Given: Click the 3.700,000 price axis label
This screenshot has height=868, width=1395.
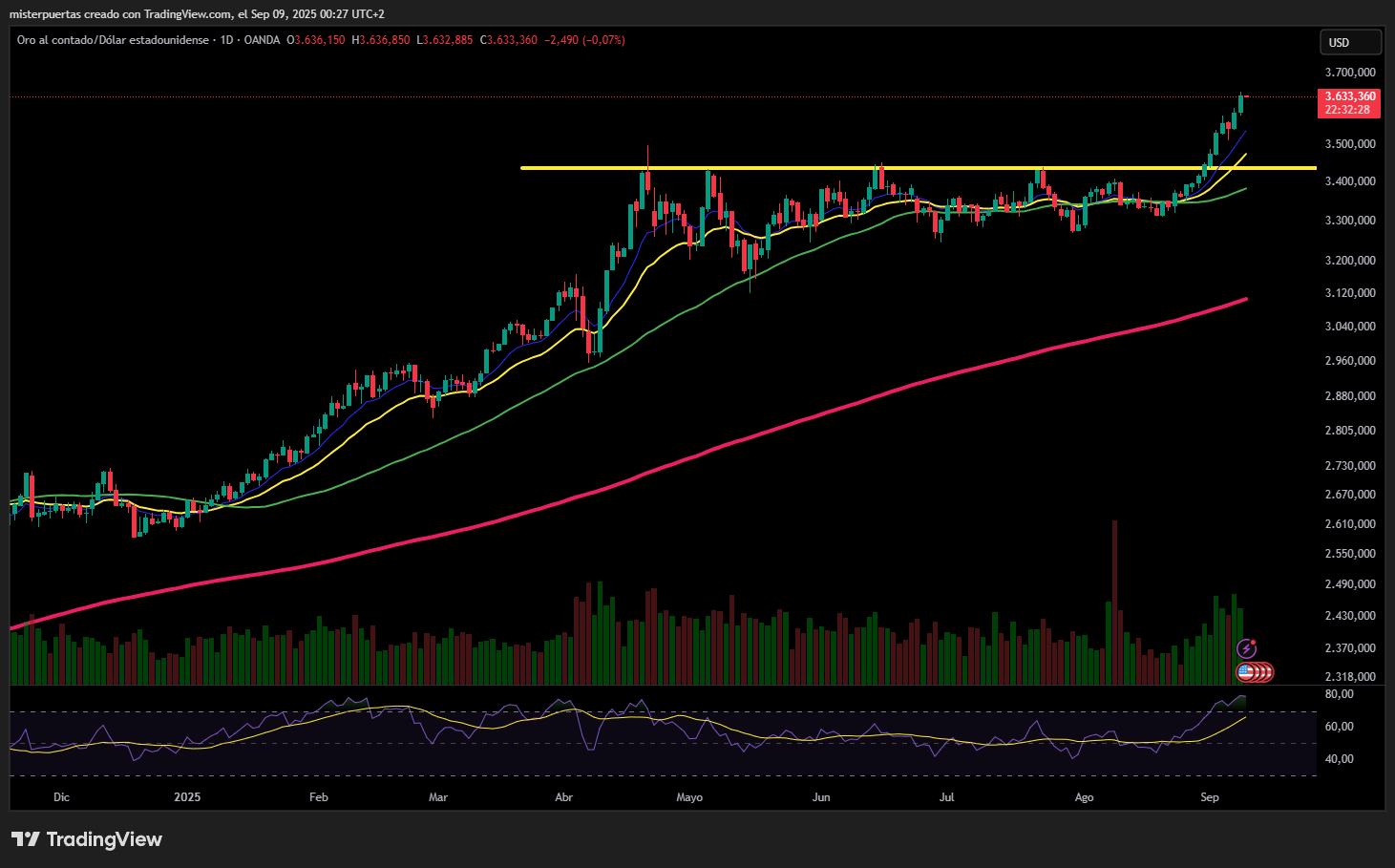Looking at the screenshot, I should pyautogui.click(x=1350, y=73).
